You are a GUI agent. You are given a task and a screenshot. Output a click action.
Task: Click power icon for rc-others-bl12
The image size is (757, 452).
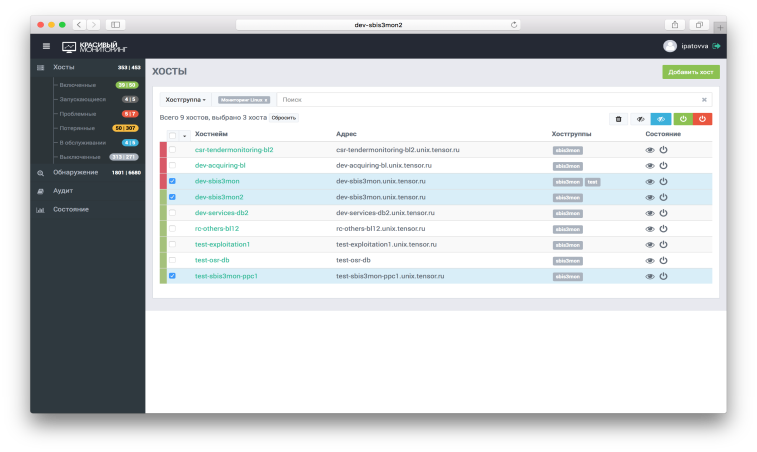pyautogui.click(x=663, y=228)
